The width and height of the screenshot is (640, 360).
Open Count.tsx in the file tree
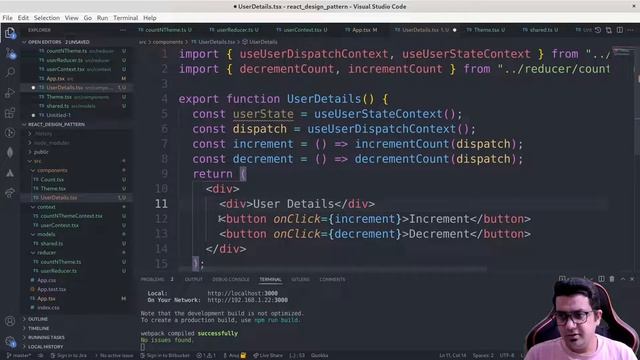pos(52,180)
